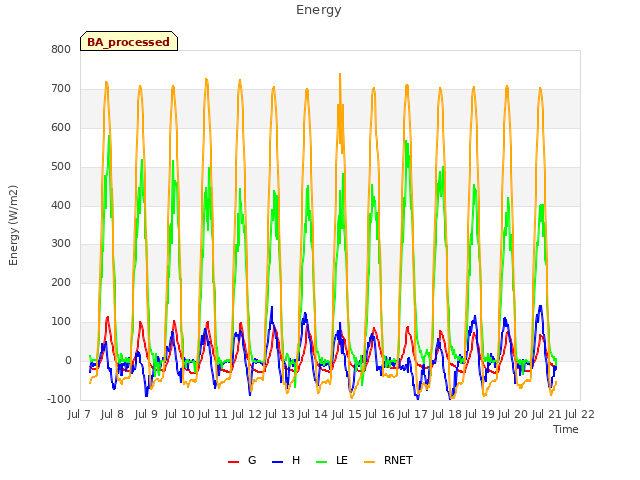
Task: Click the 600 y-axis tick value
Action: coord(61,127)
